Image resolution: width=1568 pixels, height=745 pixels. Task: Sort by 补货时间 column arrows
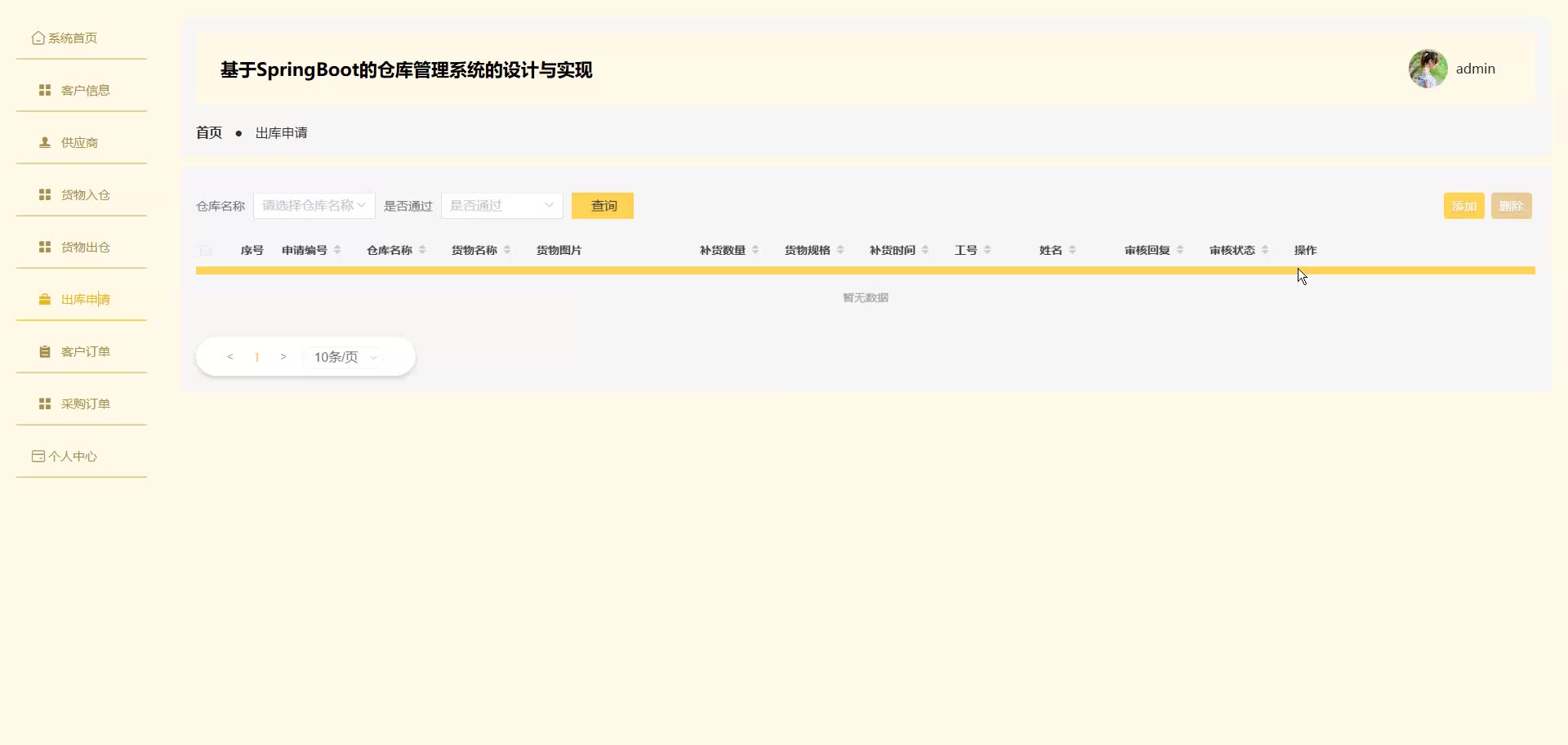pyautogui.click(x=925, y=250)
